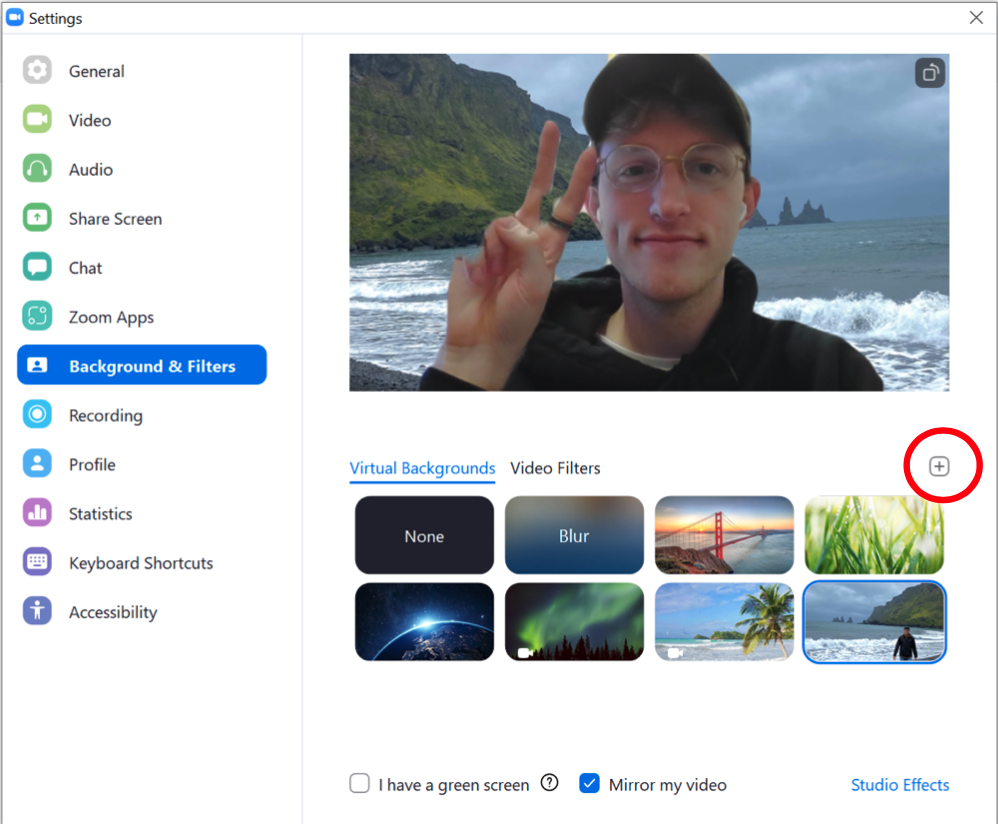Choose the Golden Gate Bridge background
The height and width of the screenshot is (824, 998).
(x=724, y=535)
